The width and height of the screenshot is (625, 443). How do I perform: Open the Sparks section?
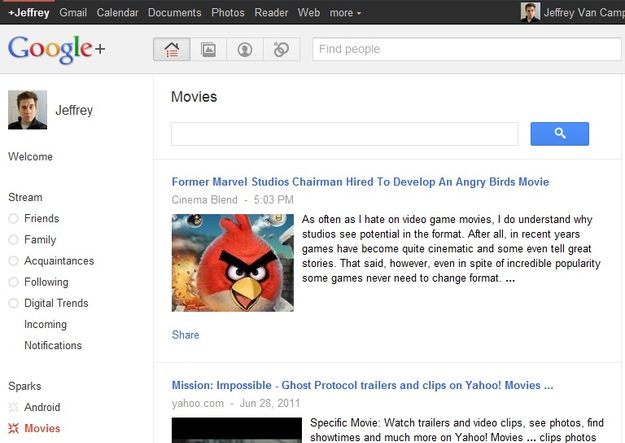pyautogui.click(x=25, y=386)
